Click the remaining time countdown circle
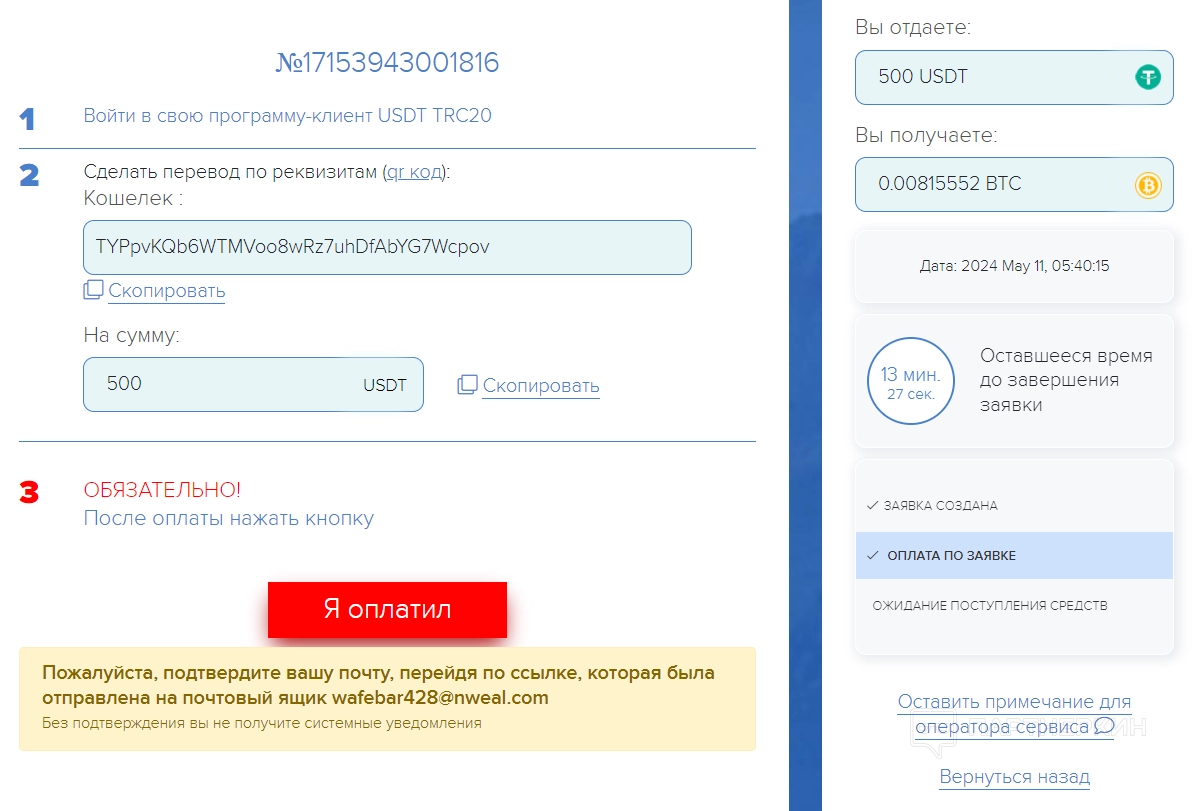1198x811 pixels. (911, 381)
